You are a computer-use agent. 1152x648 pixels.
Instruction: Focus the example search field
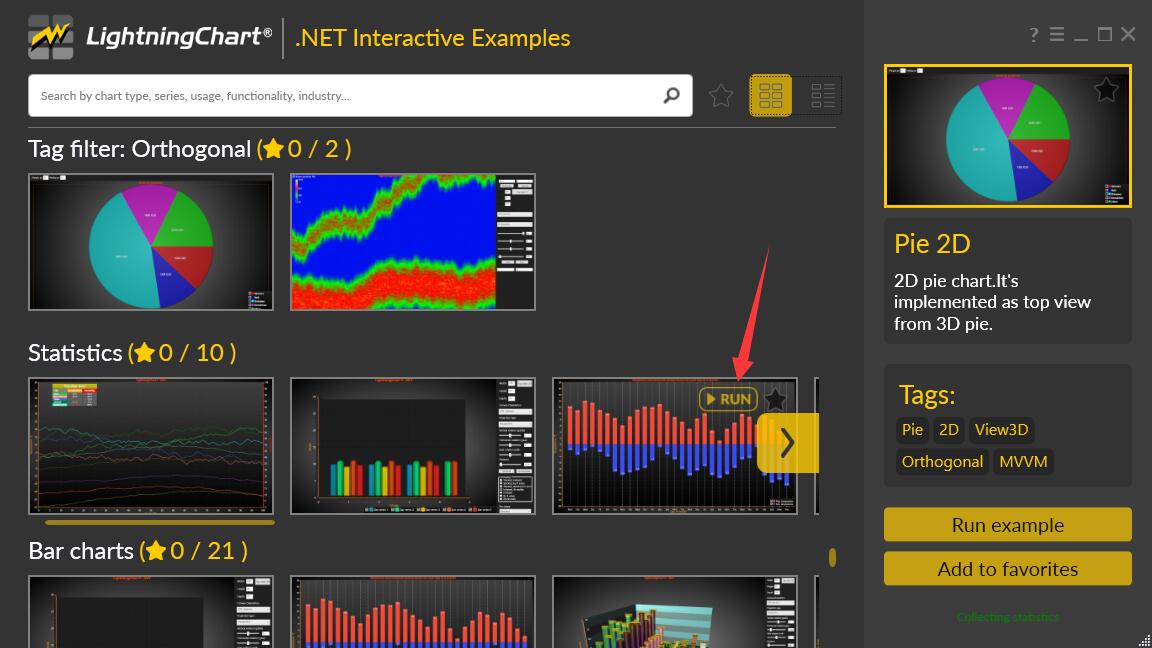click(360, 96)
